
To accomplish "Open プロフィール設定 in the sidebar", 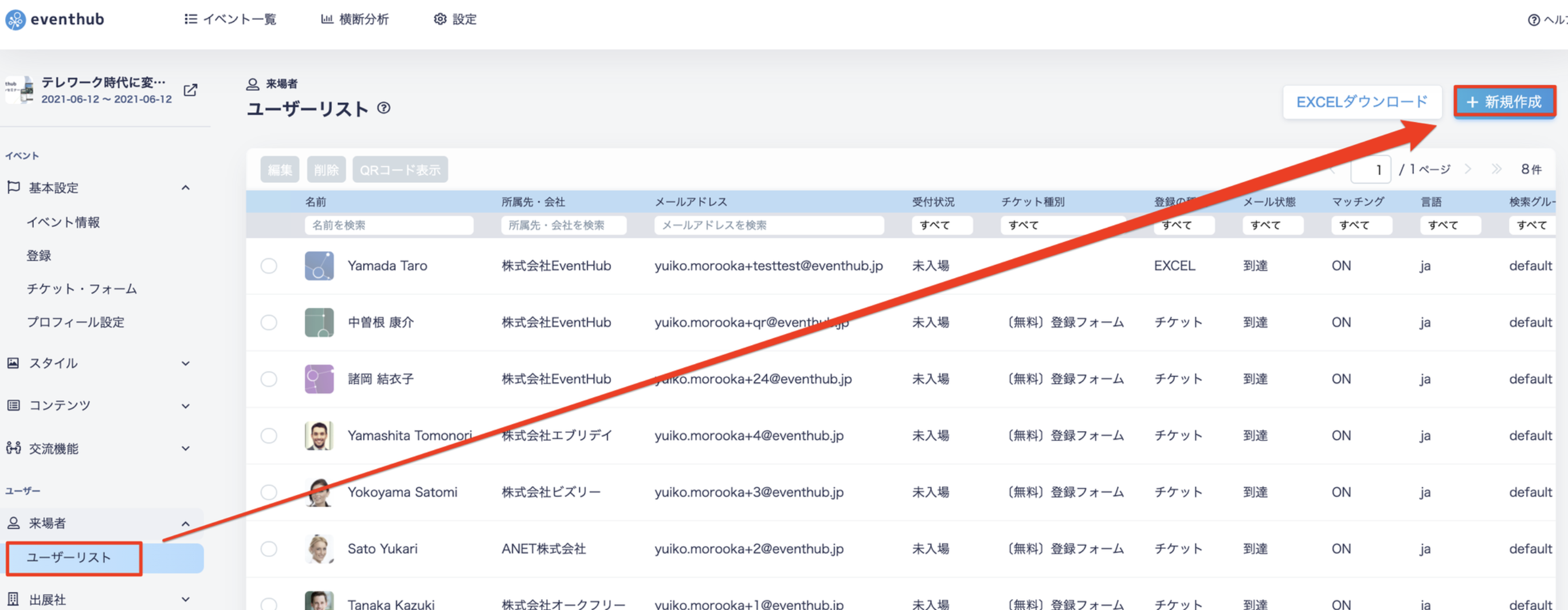I will (76, 322).
